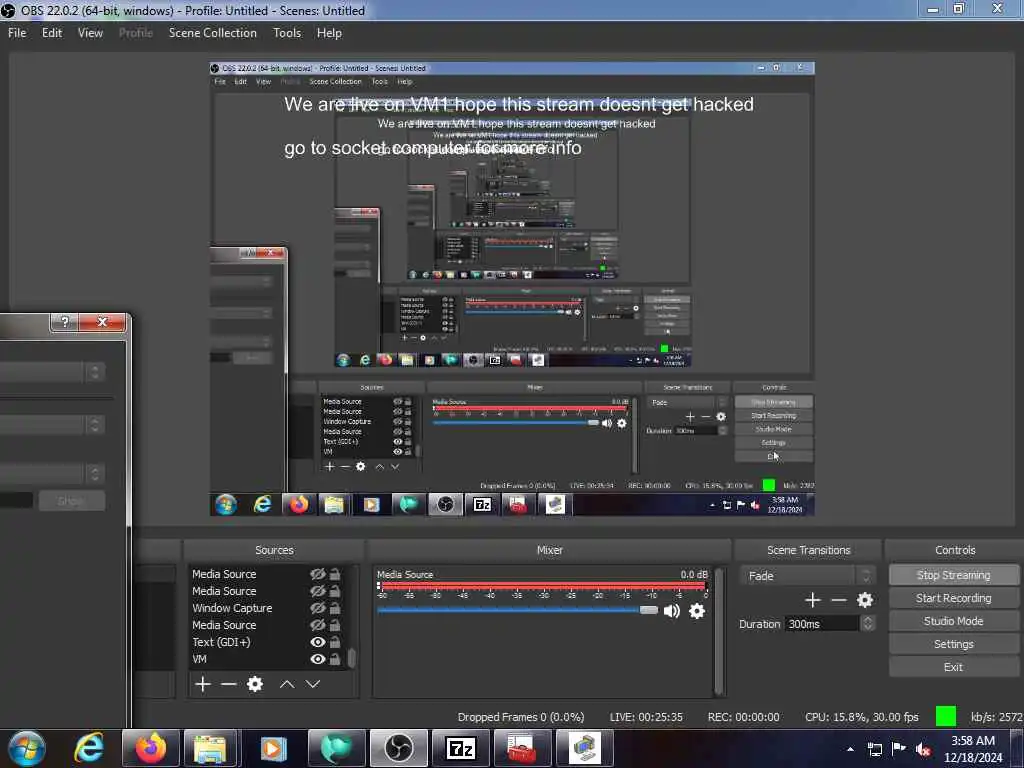This screenshot has width=1024, height=768.
Task: Show the Window Capture source using its eye icon
Action: point(317,608)
